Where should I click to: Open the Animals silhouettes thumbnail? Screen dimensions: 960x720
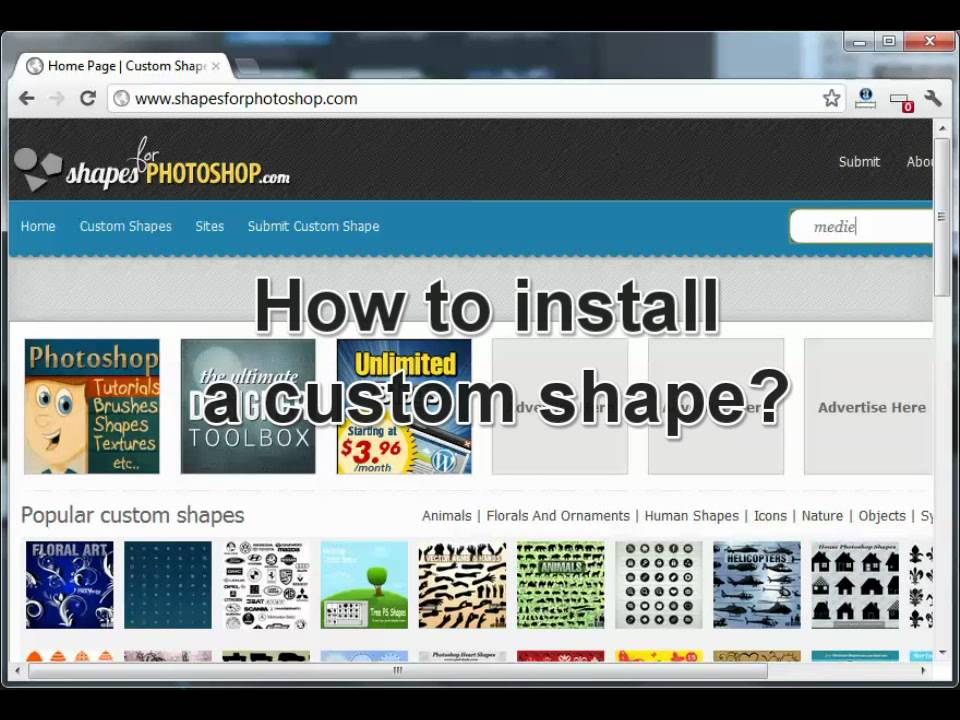561,585
